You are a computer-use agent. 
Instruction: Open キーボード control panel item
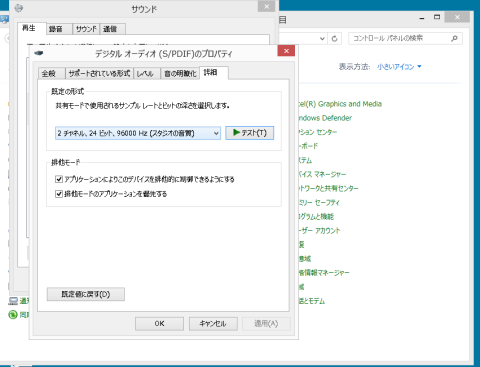308,146
